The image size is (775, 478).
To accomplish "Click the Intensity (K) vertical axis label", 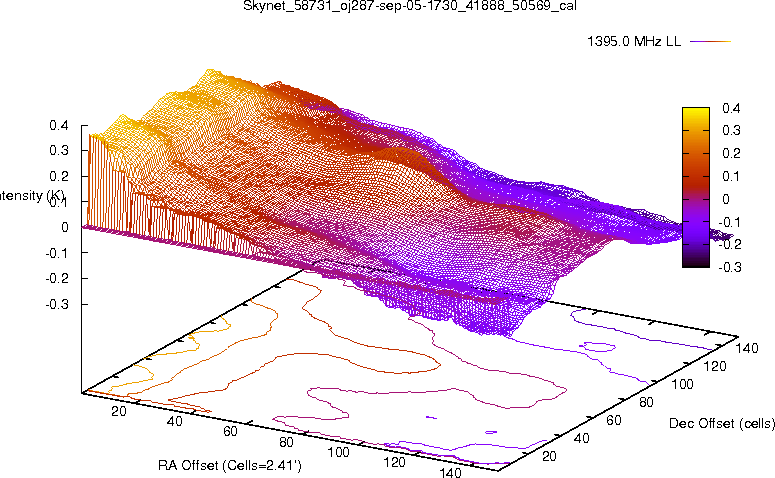I will [33, 196].
